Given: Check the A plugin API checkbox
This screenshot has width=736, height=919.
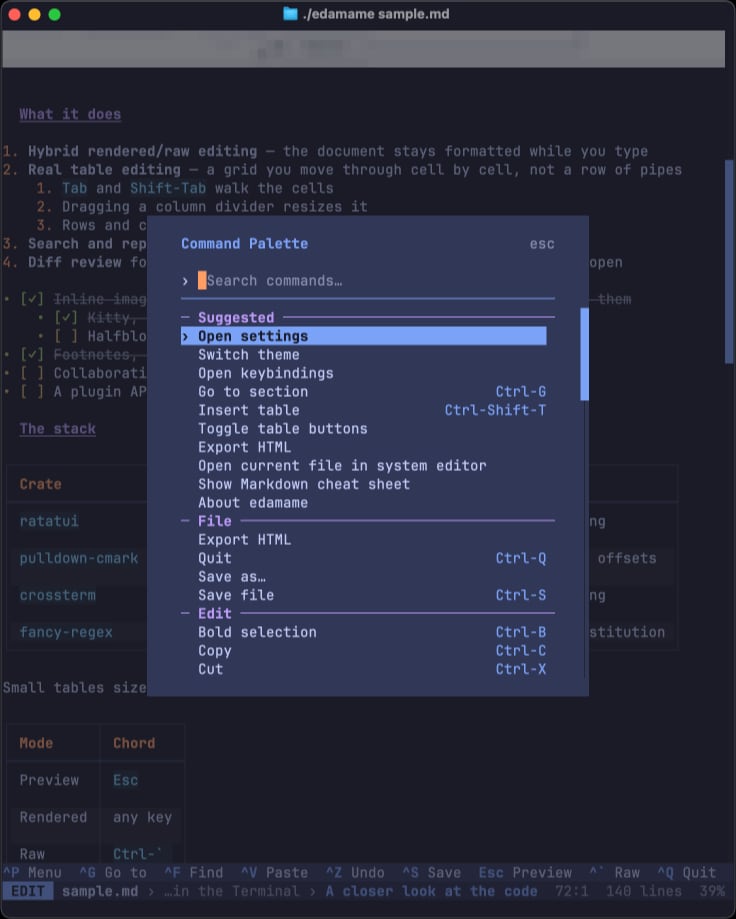Looking at the screenshot, I should 32,392.
